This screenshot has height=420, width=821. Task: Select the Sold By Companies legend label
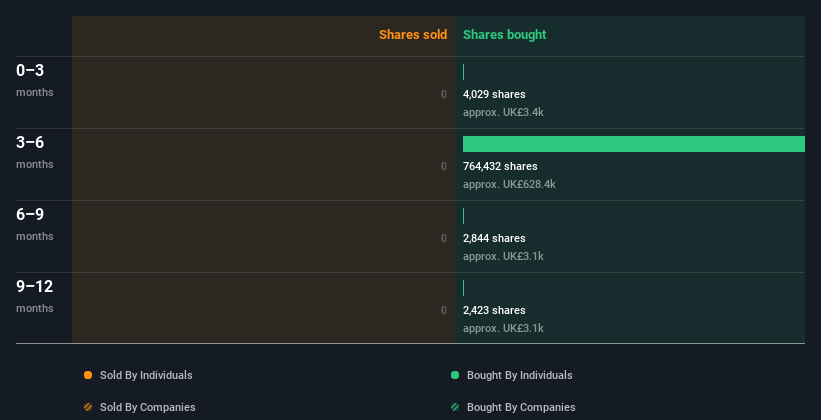(x=148, y=407)
